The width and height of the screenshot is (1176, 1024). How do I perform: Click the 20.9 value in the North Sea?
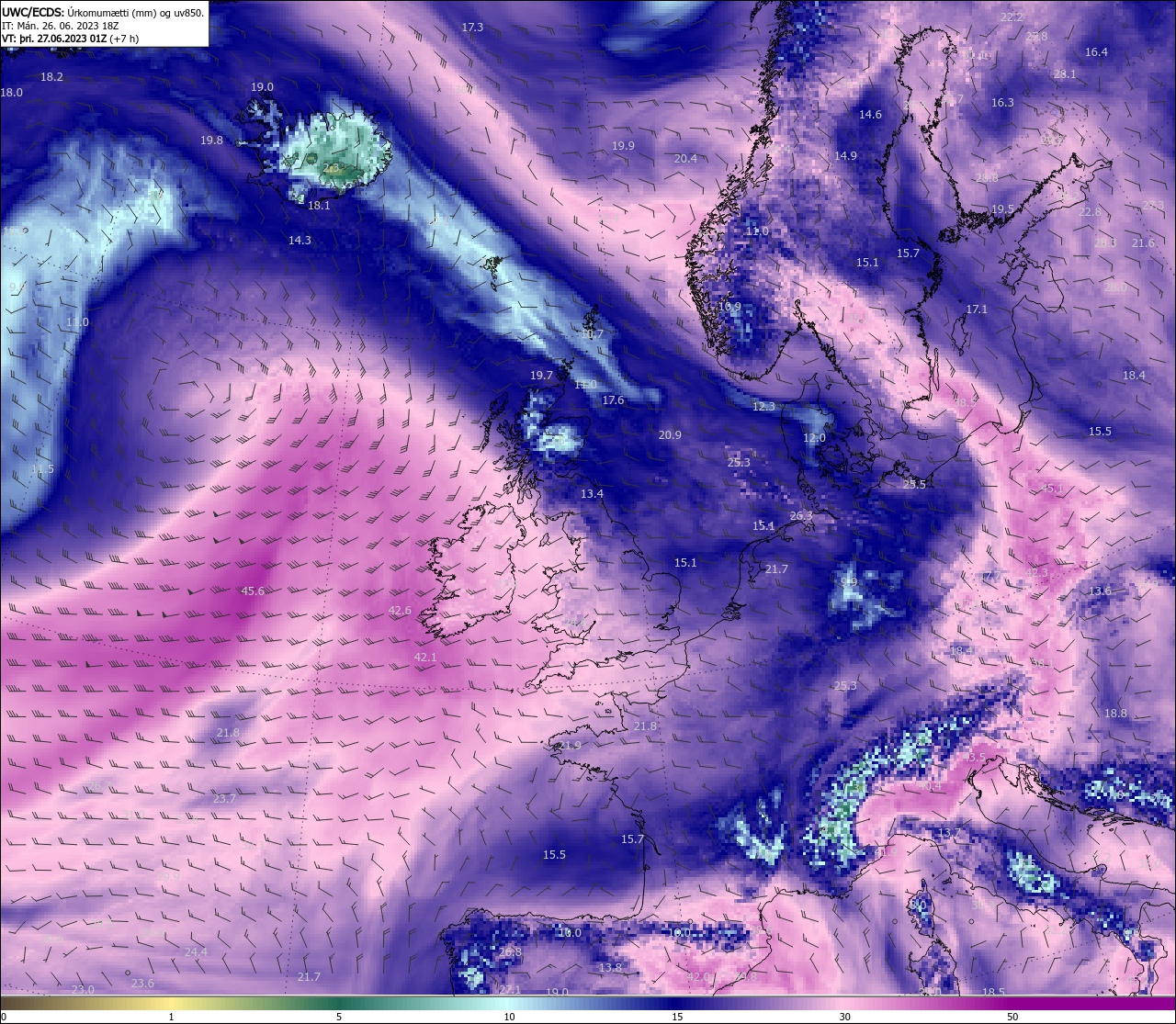click(x=670, y=435)
